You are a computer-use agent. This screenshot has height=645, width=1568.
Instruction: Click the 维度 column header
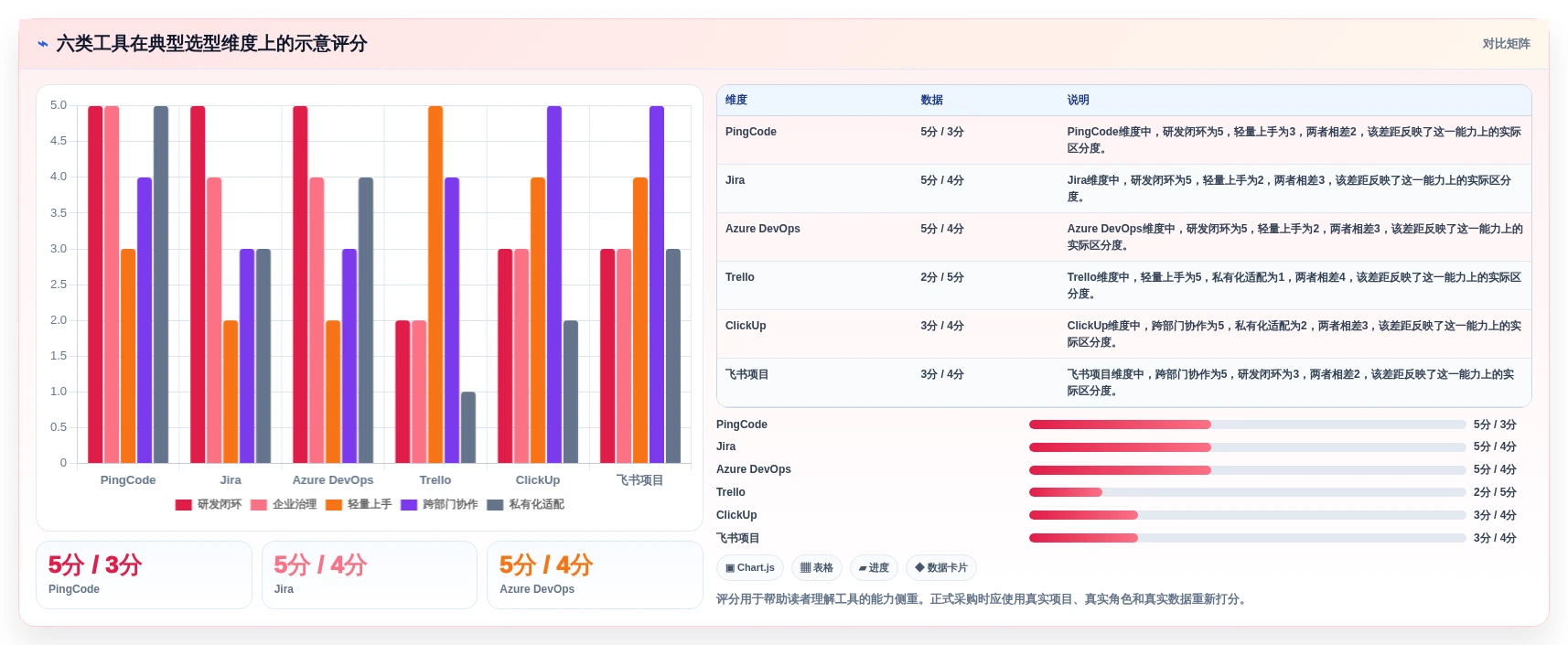tap(736, 101)
